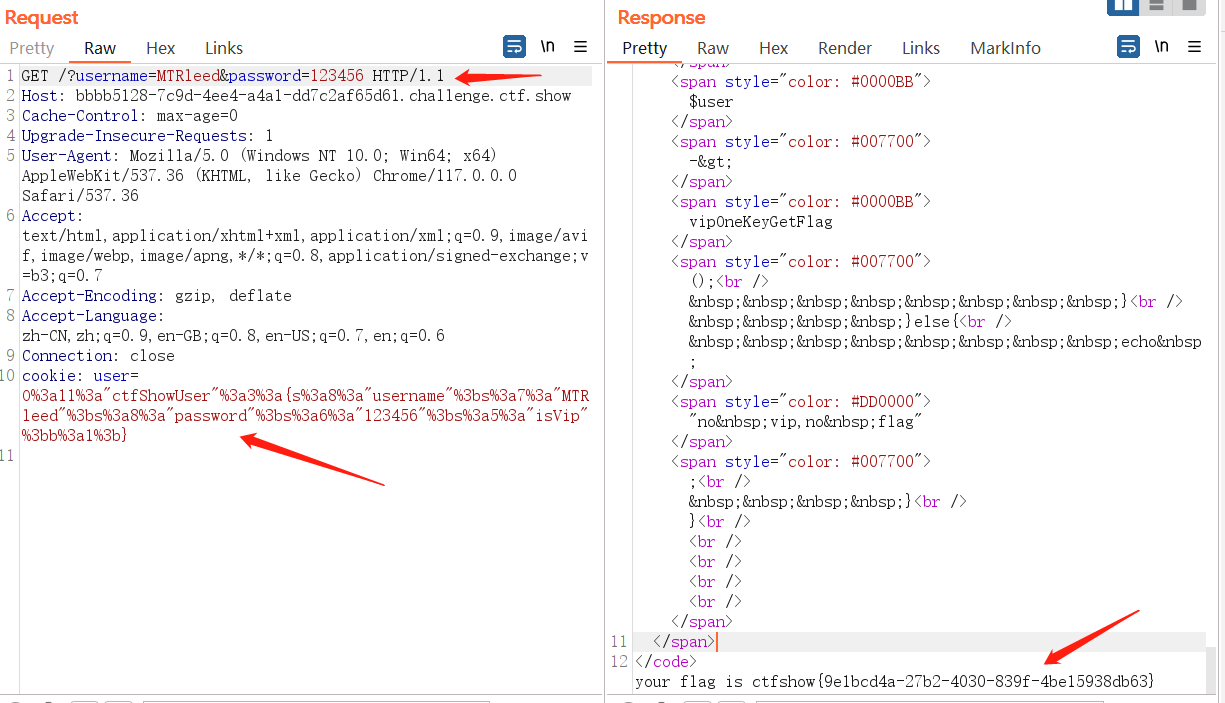The image size is (1225, 703).
Task: Toggle non-printable \n characters in Response panel
Action: tap(1161, 47)
